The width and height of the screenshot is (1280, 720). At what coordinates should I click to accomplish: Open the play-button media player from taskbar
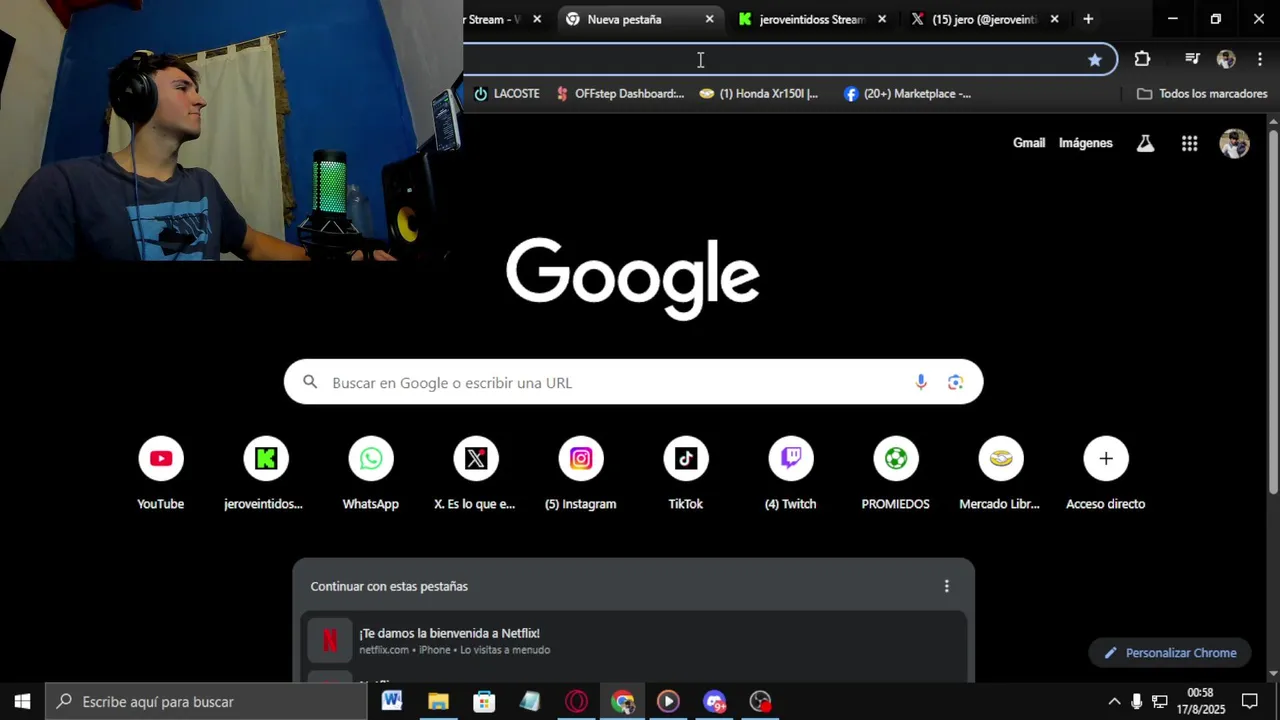pyautogui.click(x=668, y=701)
